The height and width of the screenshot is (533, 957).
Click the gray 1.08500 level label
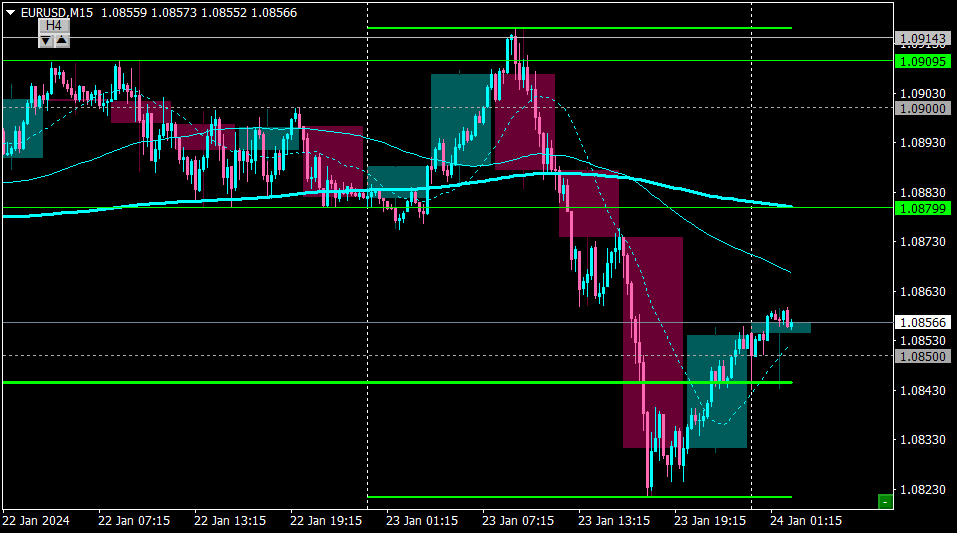[x=923, y=357]
